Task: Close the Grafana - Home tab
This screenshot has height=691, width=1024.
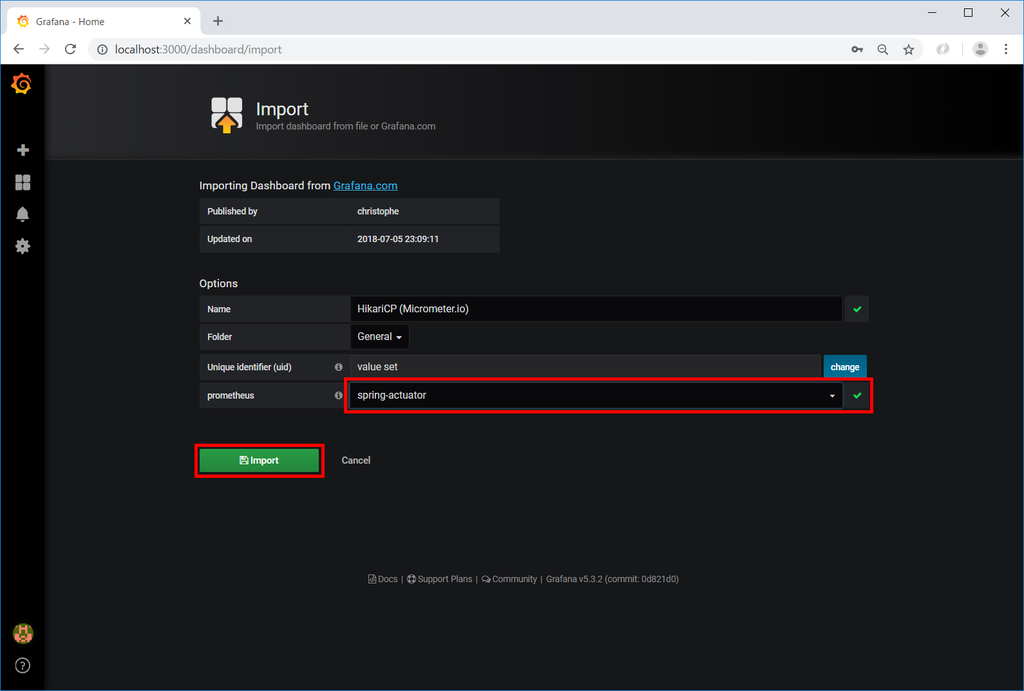Action: pos(187,21)
